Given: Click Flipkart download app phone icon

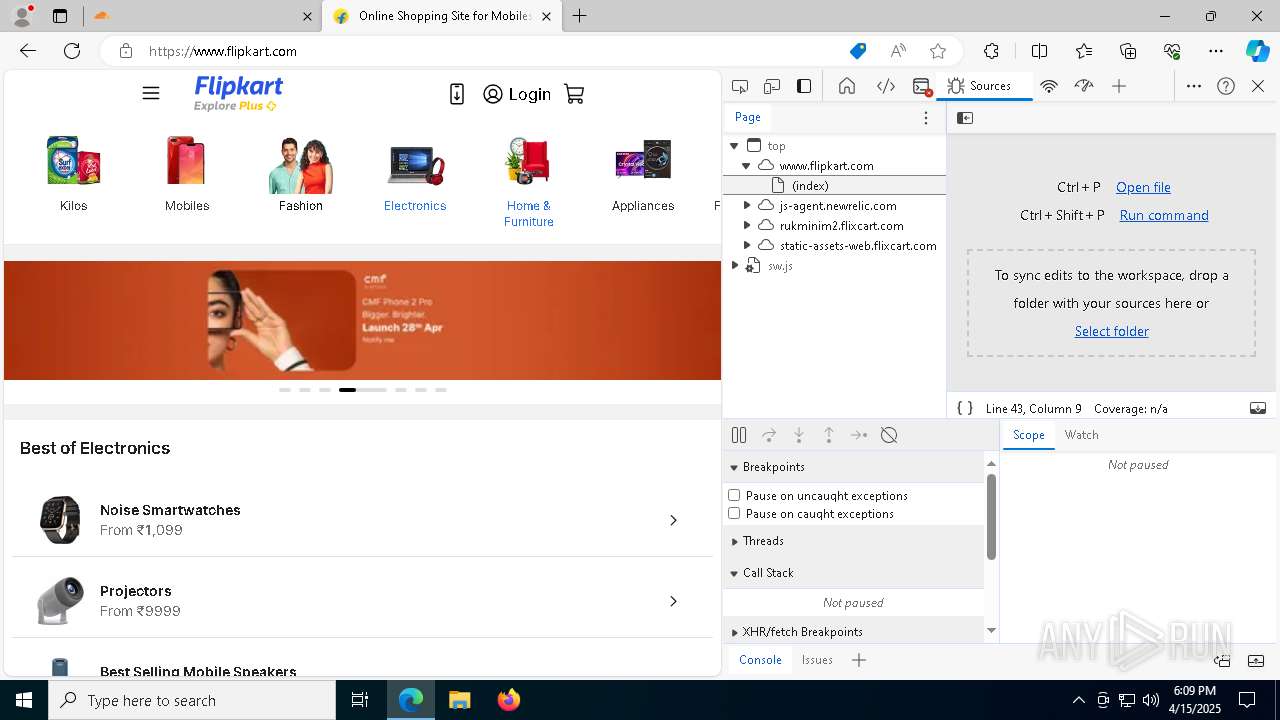Looking at the screenshot, I should tap(457, 94).
